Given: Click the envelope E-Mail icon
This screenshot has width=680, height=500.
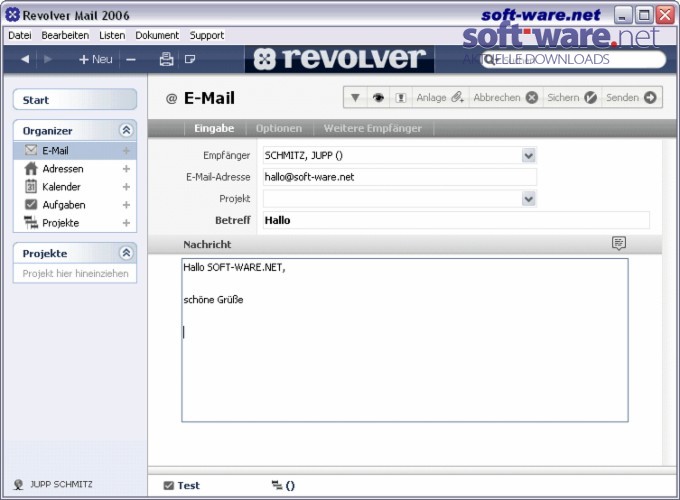Looking at the screenshot, I should 31,150.
